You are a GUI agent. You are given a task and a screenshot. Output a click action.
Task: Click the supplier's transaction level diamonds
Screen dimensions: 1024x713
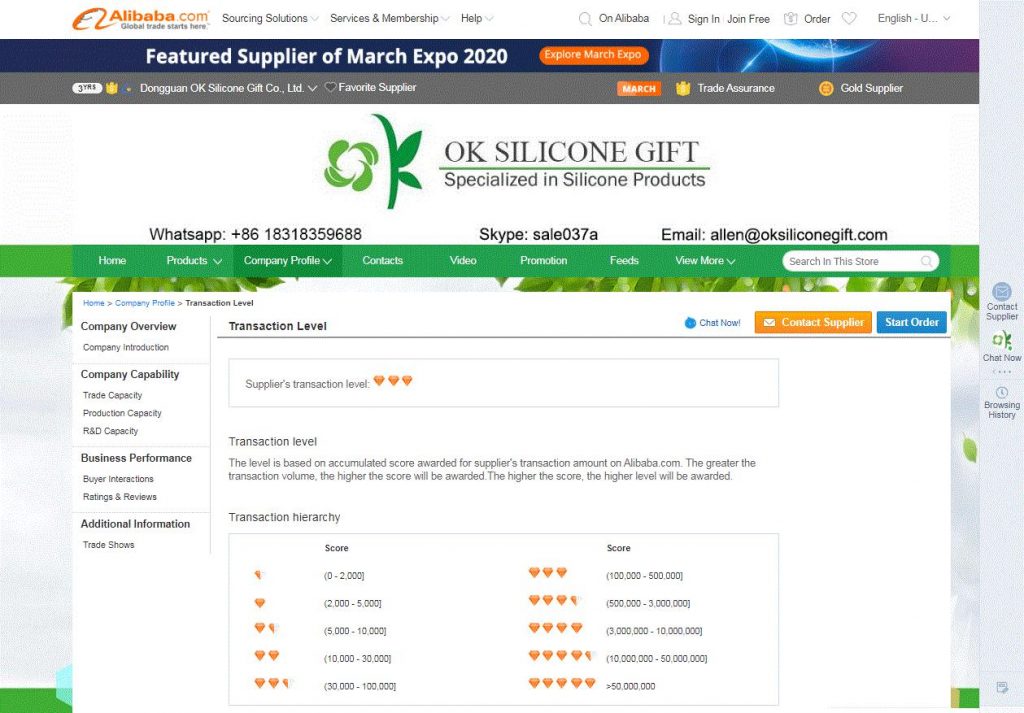pyautogui.click(x=393, y=381)
